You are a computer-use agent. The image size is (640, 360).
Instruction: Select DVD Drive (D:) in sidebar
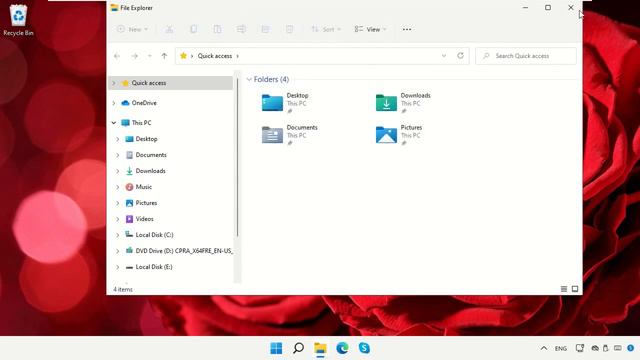(x=184, y=251)
